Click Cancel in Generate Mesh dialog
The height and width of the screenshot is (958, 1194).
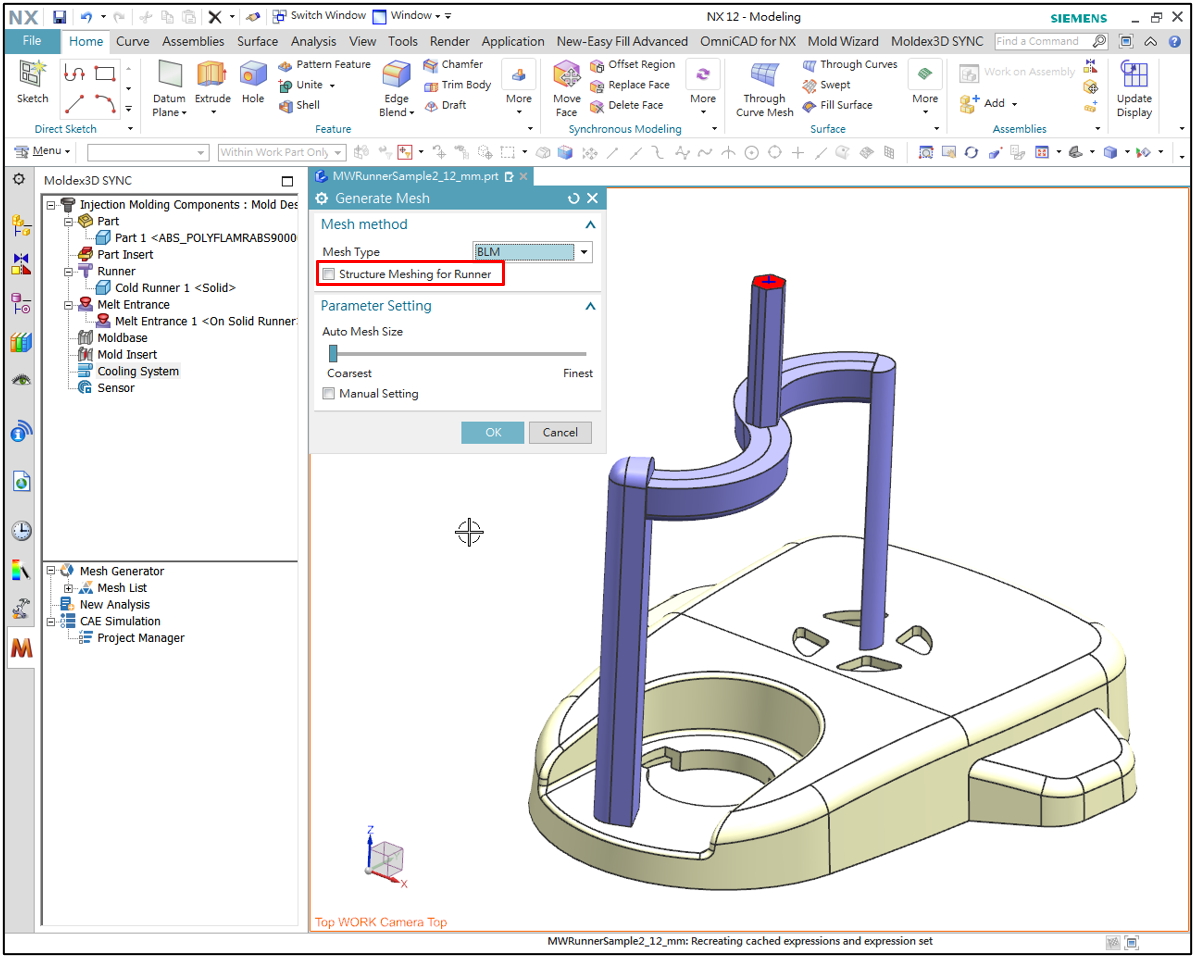point(560,433)
